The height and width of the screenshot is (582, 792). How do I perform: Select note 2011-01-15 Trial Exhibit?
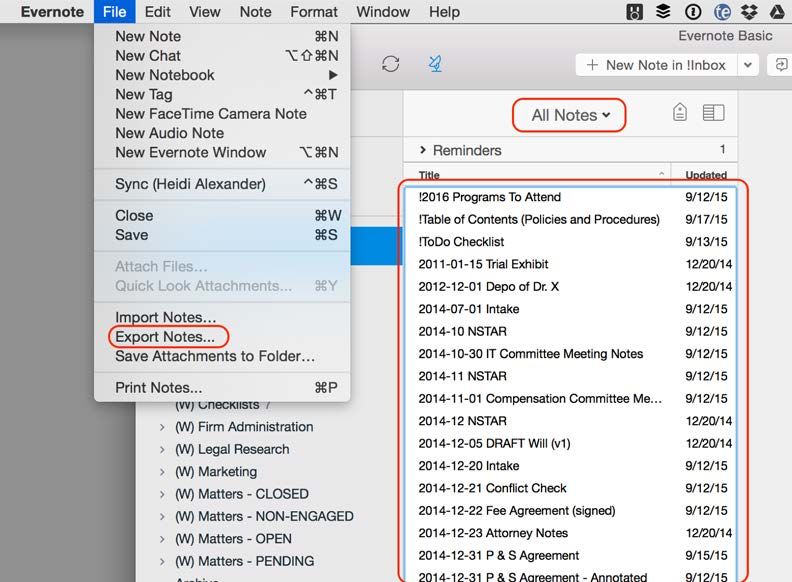[571, 264]
